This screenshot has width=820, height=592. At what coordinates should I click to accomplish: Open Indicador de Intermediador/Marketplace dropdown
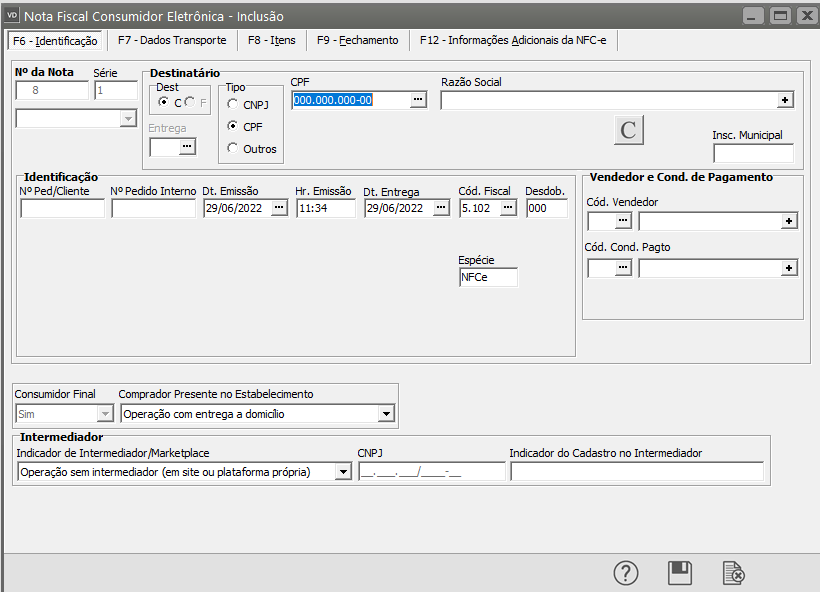(x=344, y=472)
